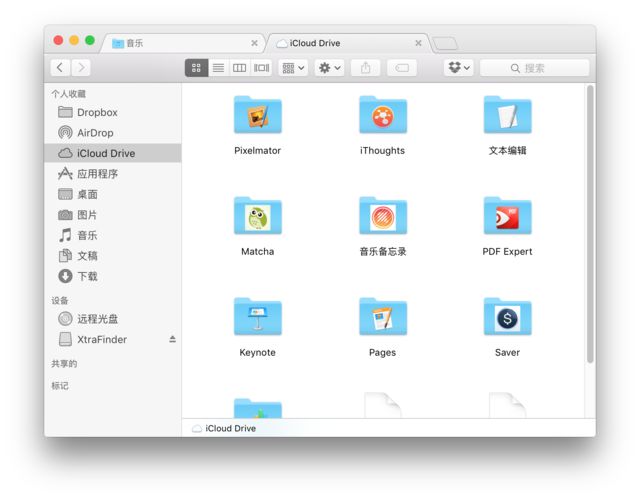Open the 文本编辑 folder
This screenshot has width=640, height=500.
click(507, 115)
